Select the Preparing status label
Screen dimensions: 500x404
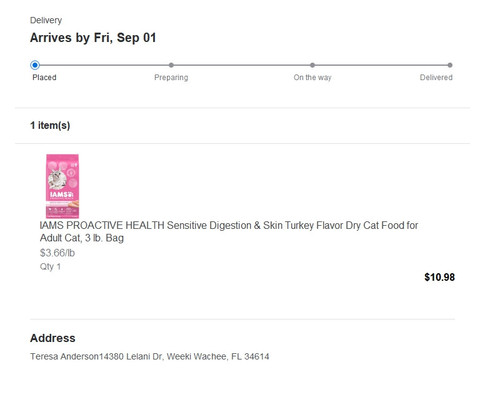click(x=171, y=77)
